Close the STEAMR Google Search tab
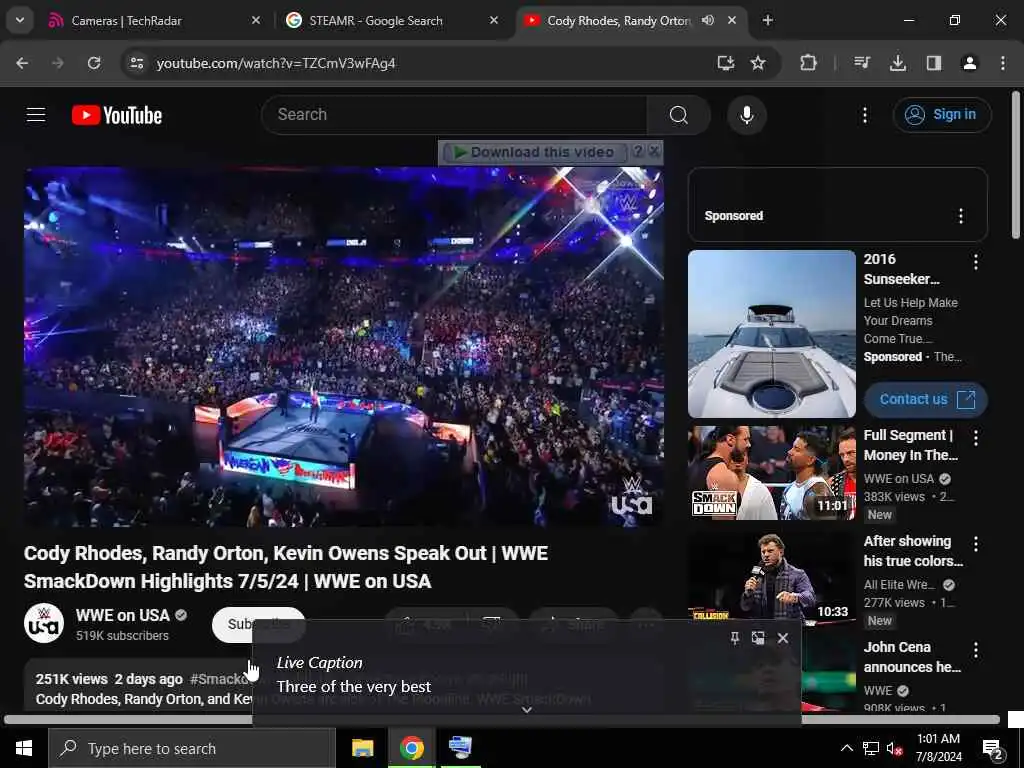This screenshot has width=1024, height=768. pyautogui.click(x=494, y=20)
